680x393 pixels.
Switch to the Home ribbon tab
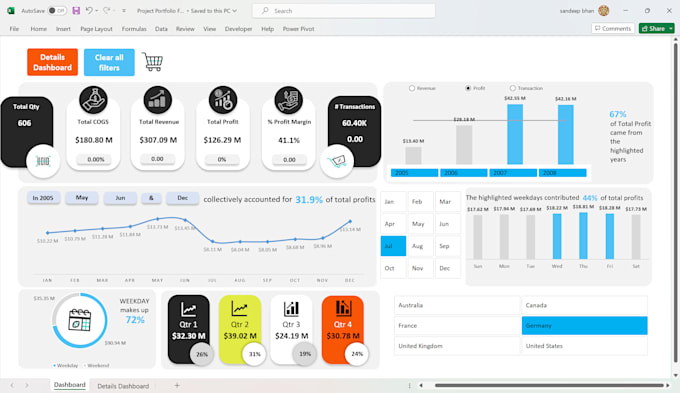pos(39,29)
